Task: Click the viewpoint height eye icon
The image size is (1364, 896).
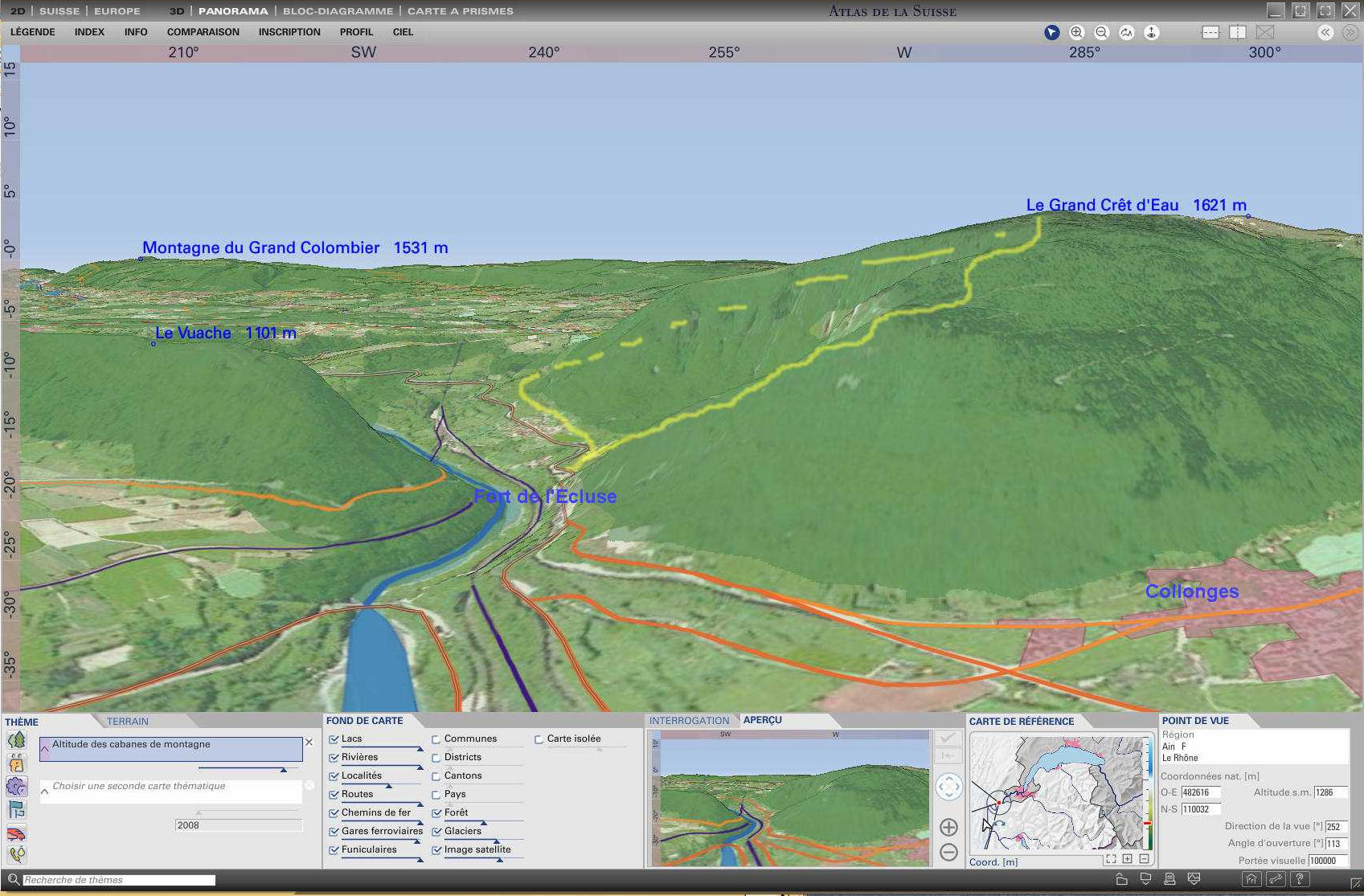Action: pos(1151,32)
